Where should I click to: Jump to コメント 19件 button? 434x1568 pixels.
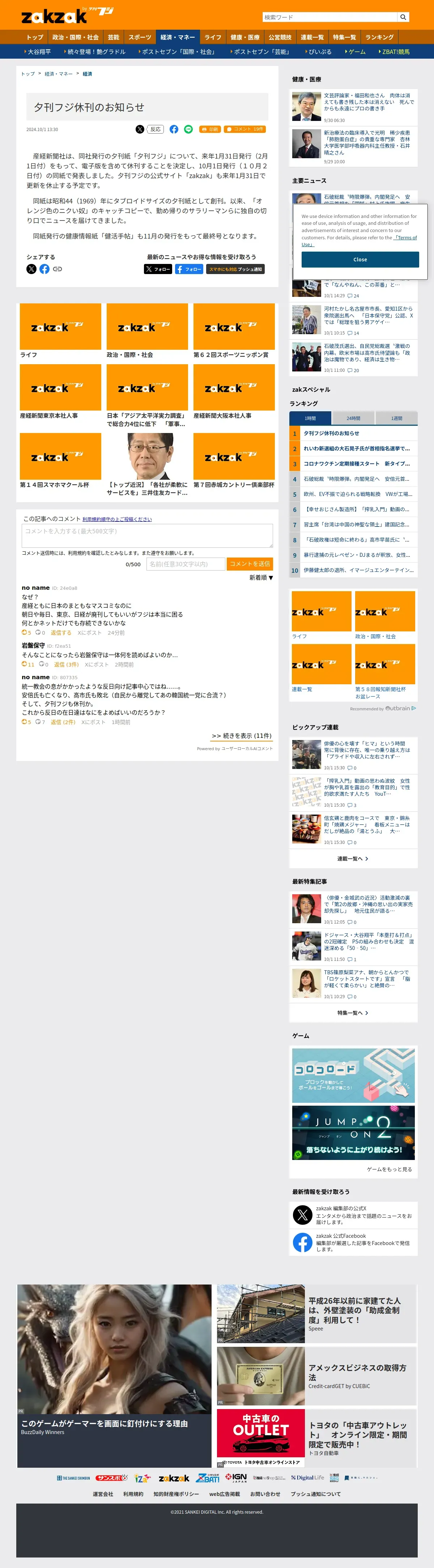click(x=245, y=129)
